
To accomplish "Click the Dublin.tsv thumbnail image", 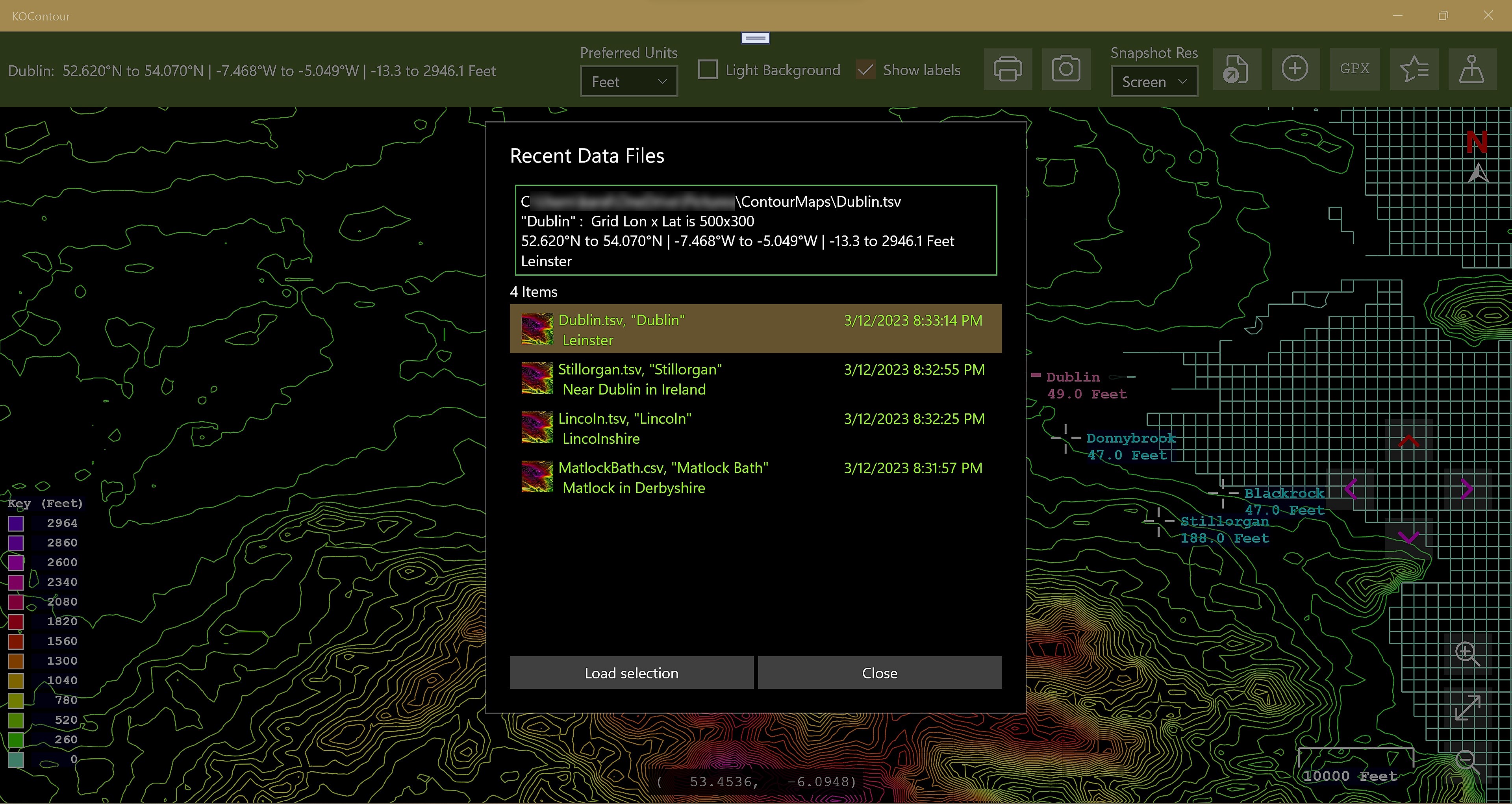I will tap(537, 329).
